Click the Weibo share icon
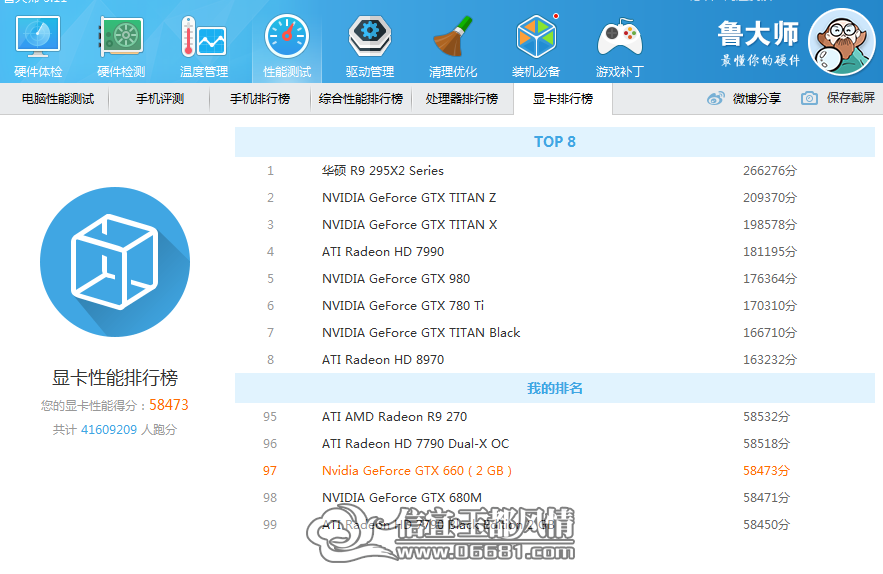 (716, 99)
